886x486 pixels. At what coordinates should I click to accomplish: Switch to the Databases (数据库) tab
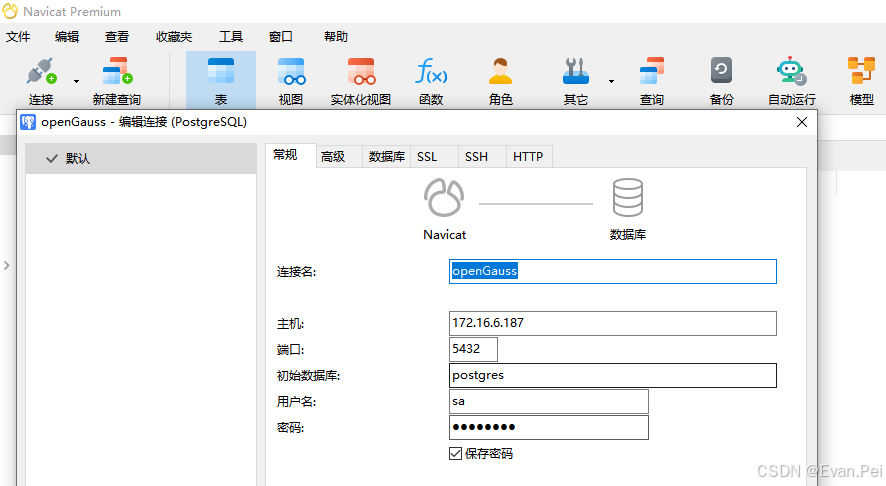(386, 157)
